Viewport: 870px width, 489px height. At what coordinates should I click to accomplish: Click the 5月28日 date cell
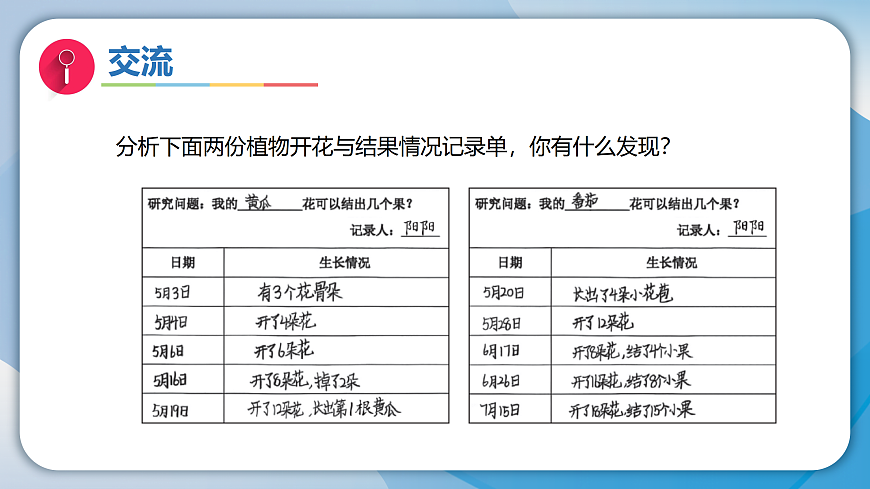click(x=510, y=322)
